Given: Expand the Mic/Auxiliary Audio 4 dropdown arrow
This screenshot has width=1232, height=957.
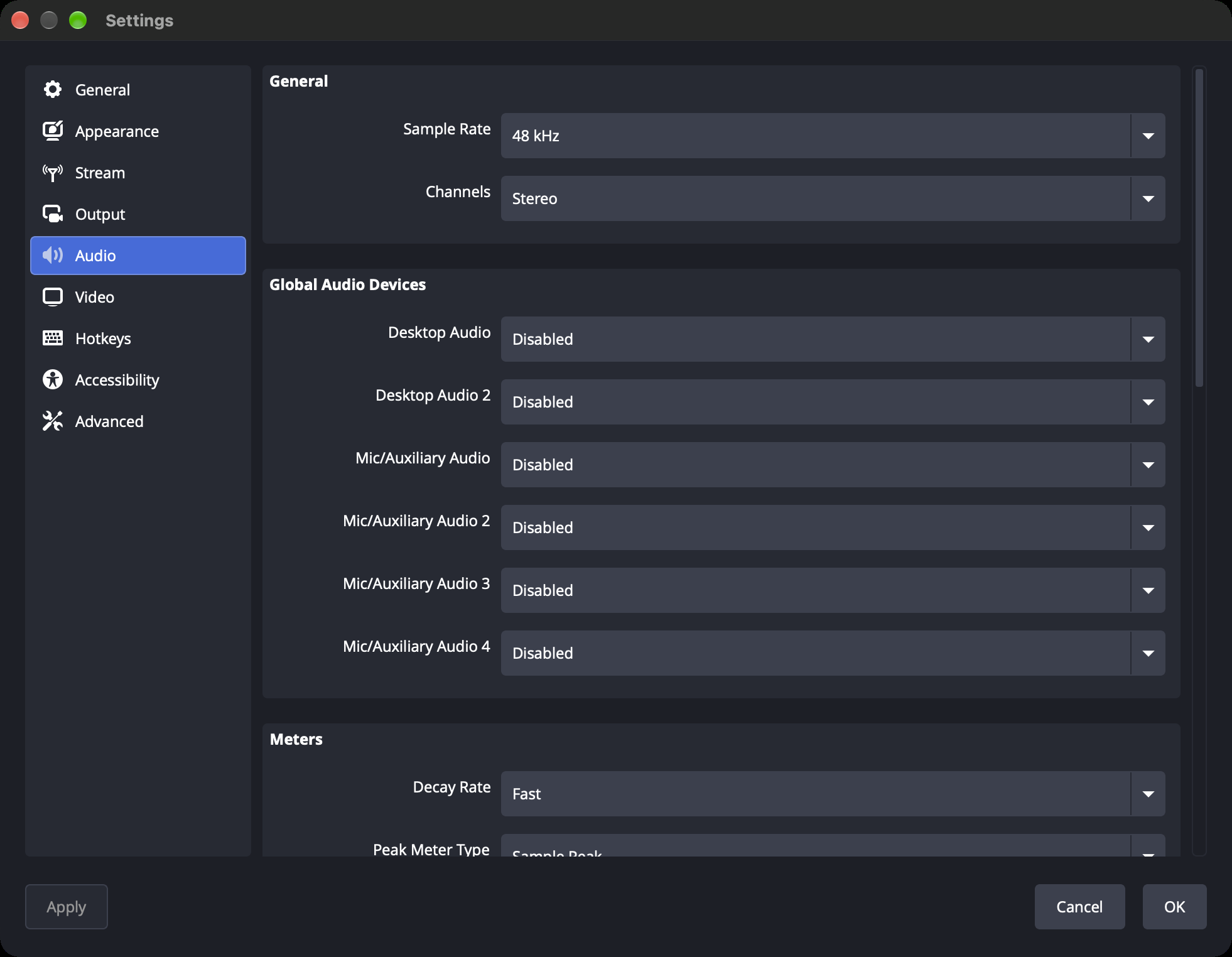Looking at the screenshot, I should [x=1148, y=653].
